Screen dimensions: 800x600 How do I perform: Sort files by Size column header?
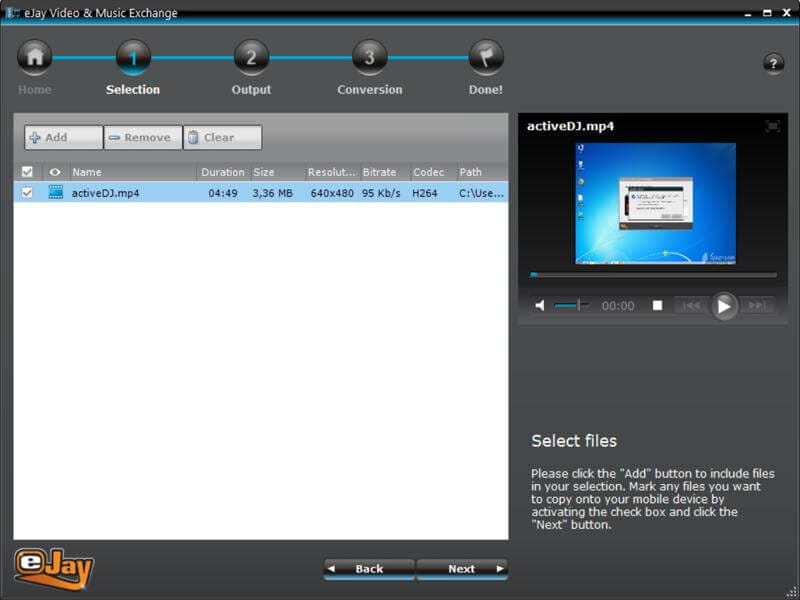[x=266, y=171]
